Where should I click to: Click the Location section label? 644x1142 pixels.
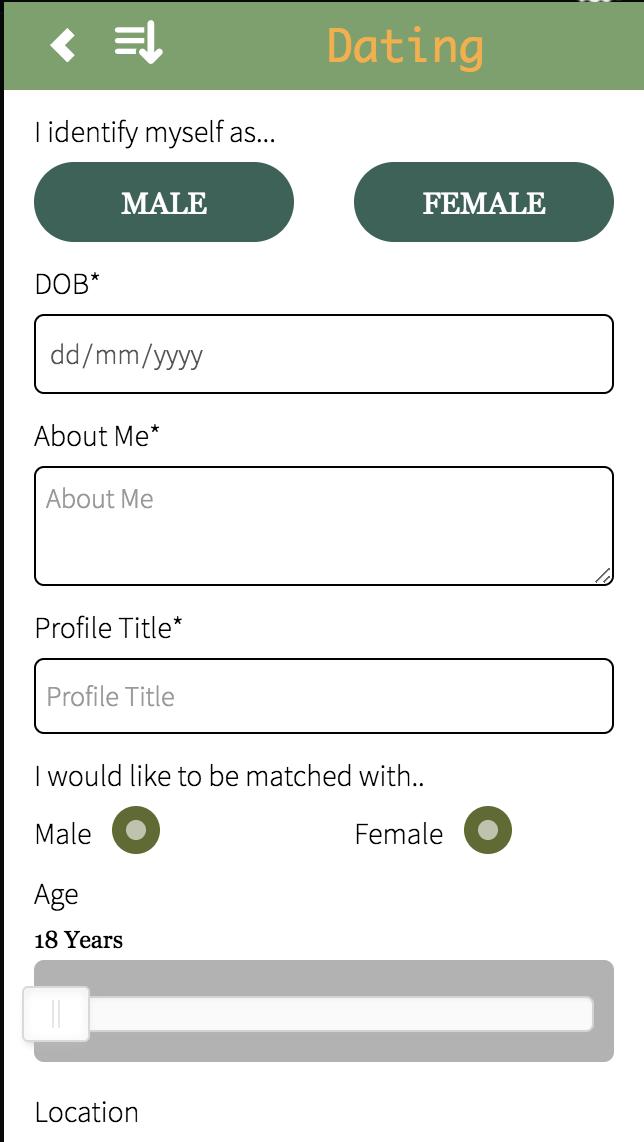tap(87, 1112)
